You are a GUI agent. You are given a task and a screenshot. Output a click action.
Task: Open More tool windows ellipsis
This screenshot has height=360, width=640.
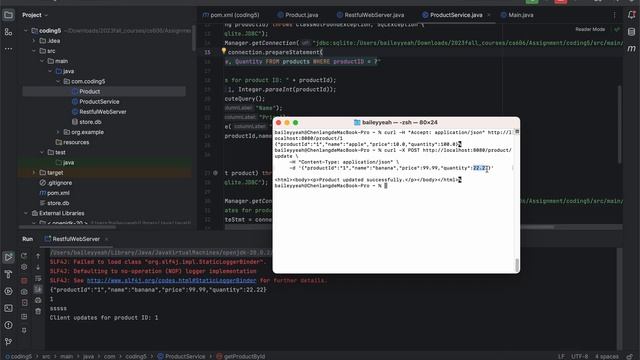tap(8, 49)
